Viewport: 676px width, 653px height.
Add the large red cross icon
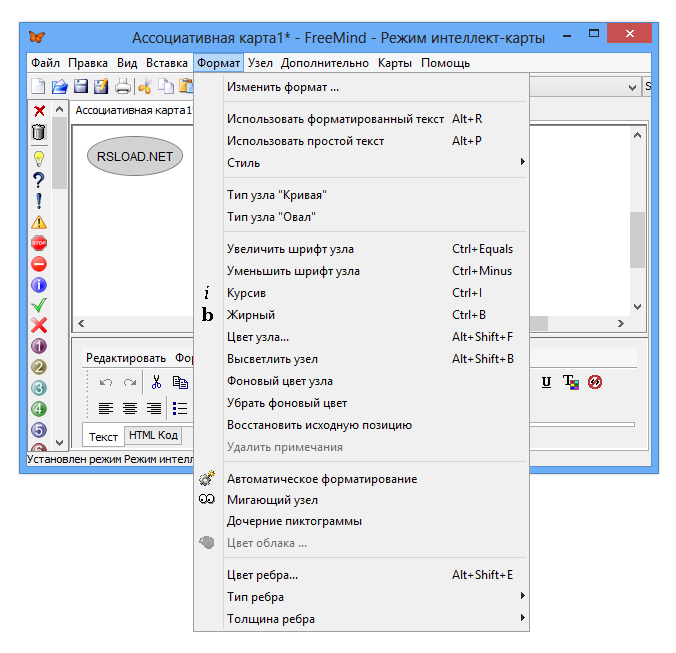click(39, 325)
